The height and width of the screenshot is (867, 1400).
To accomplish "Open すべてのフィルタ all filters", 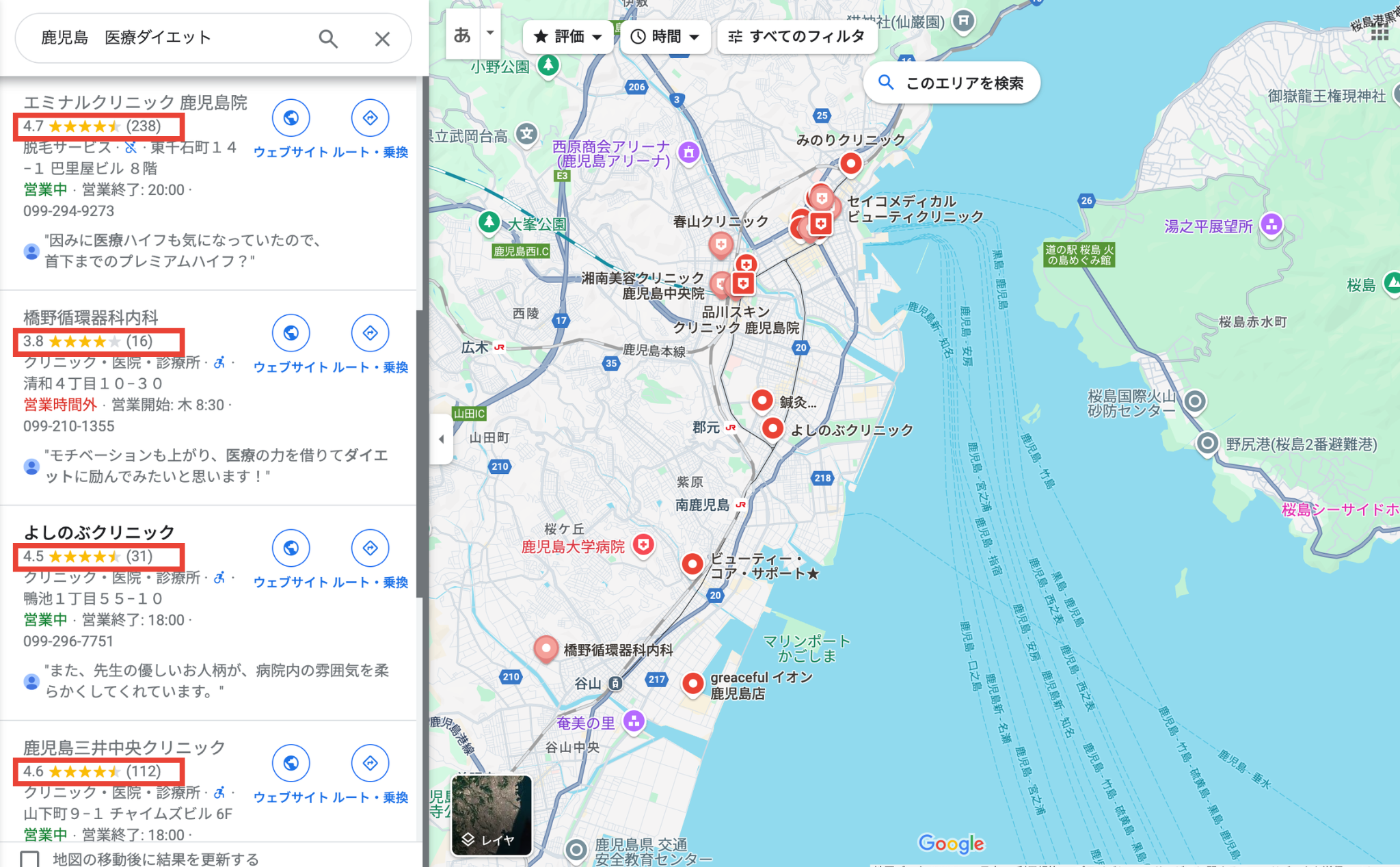I will pos(797,36).
